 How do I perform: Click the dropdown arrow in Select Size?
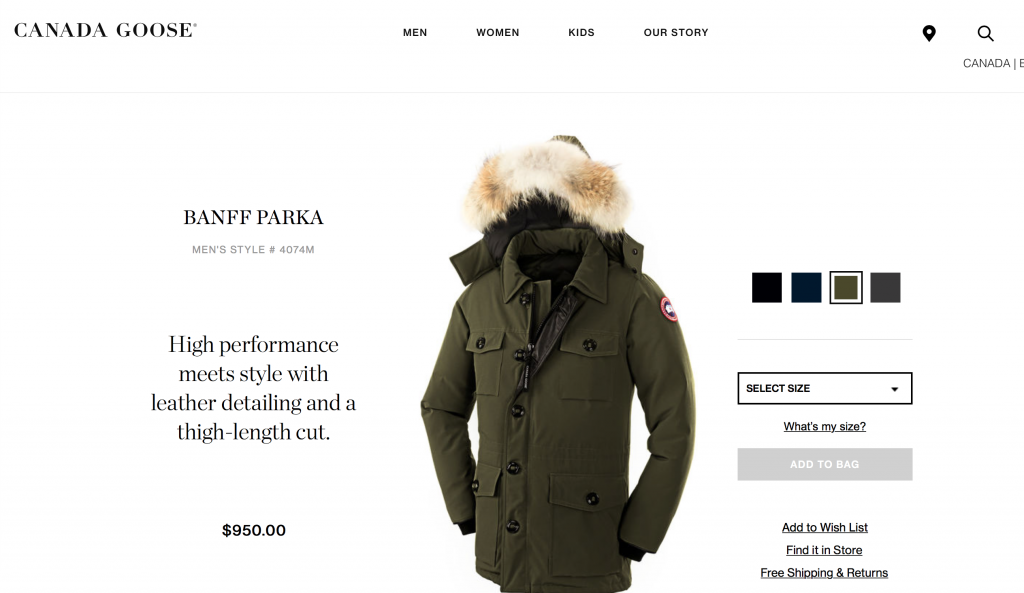(x=895, y=389)
